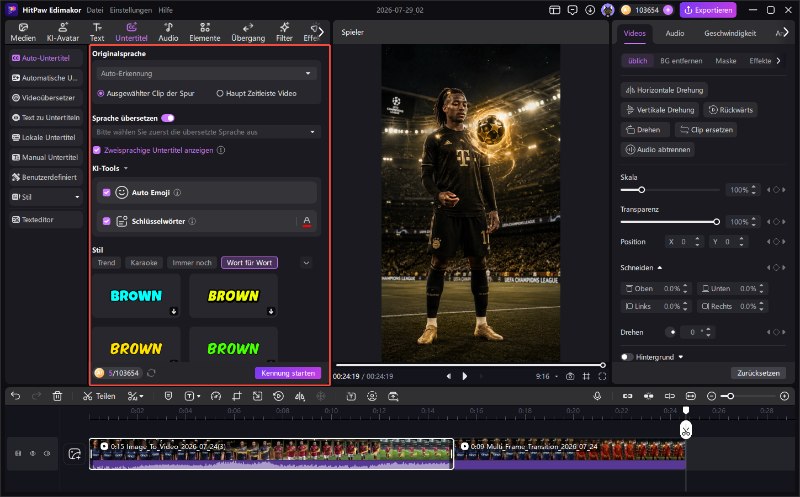The image size is (800, 497).
Task: Click the Teilen split tool
Action: pyautogui.click(x=99, y=396)
